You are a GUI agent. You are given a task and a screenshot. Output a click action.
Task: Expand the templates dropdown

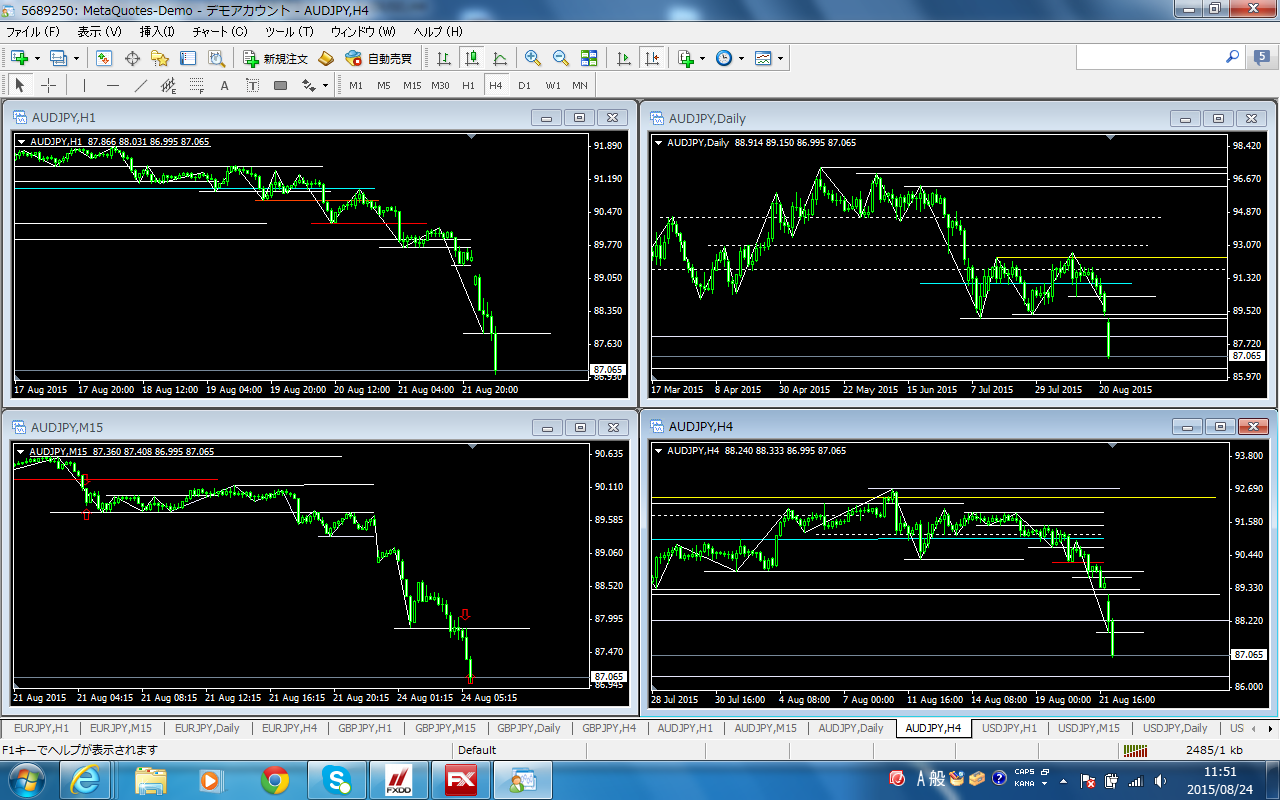point(780,59)
